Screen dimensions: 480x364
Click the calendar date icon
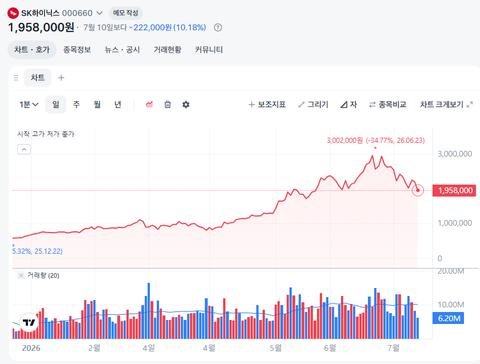pyautogui.click(x=167, y=105)
